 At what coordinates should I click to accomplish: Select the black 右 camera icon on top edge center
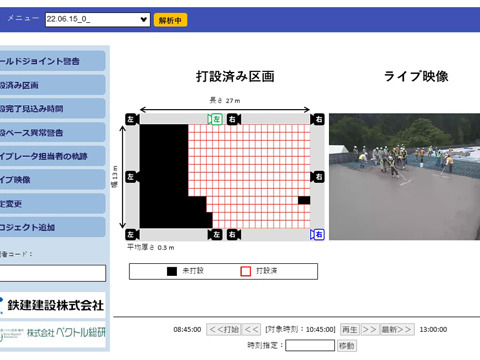click(x=234, y=119)
